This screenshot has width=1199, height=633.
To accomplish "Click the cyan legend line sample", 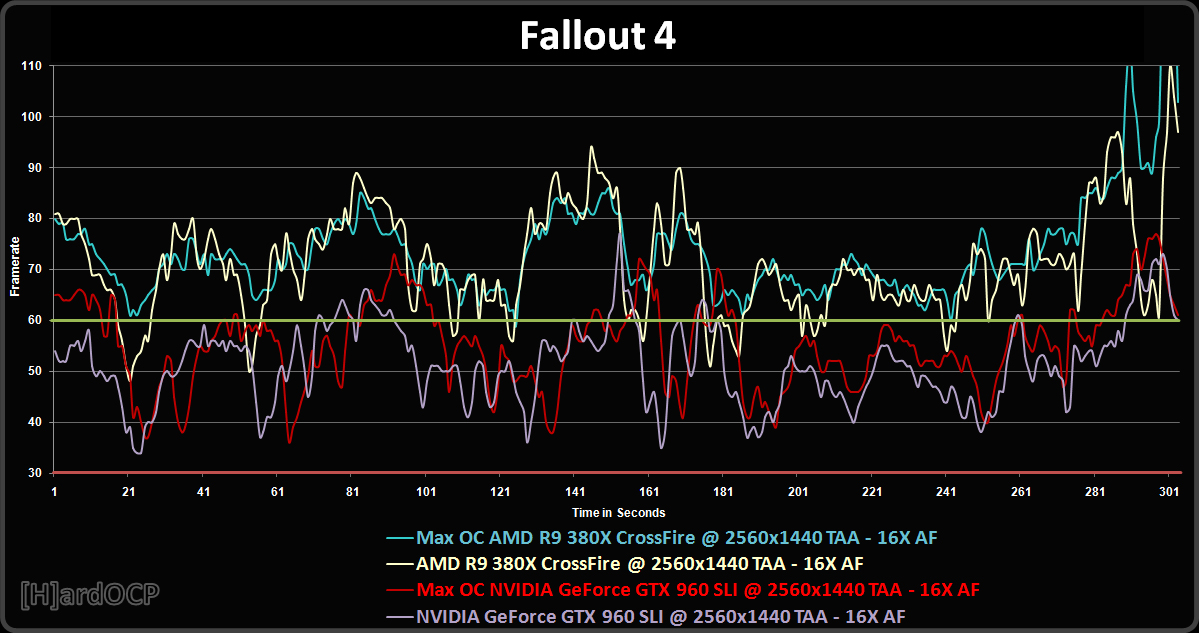I will 400,538.
